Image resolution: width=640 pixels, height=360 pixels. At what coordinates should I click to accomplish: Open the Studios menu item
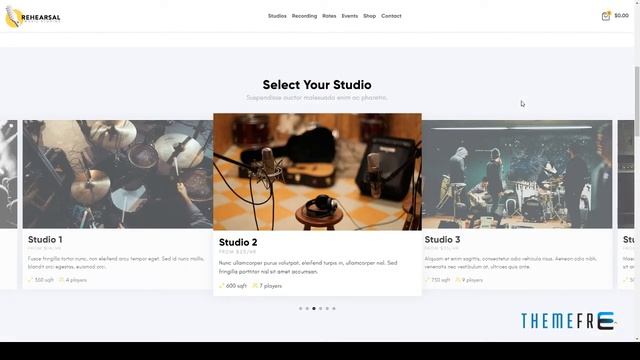coord(277,16)
